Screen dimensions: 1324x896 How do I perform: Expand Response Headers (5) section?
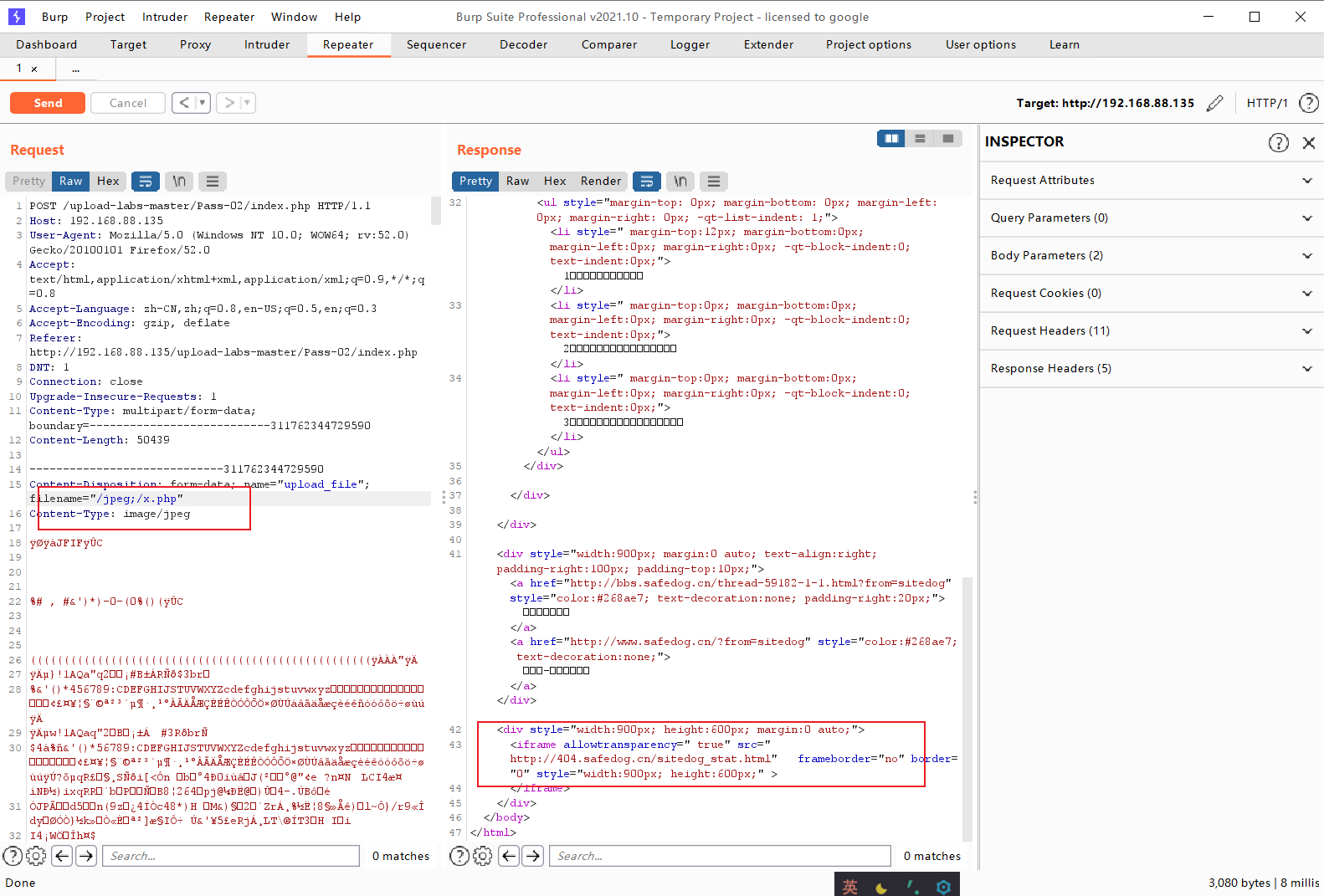(x=1152, y=369)
